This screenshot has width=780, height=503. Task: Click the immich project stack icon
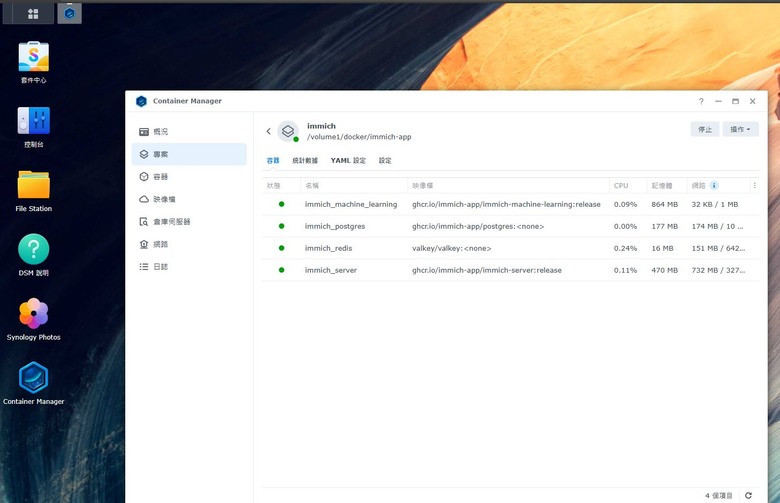tap(288, 131)
